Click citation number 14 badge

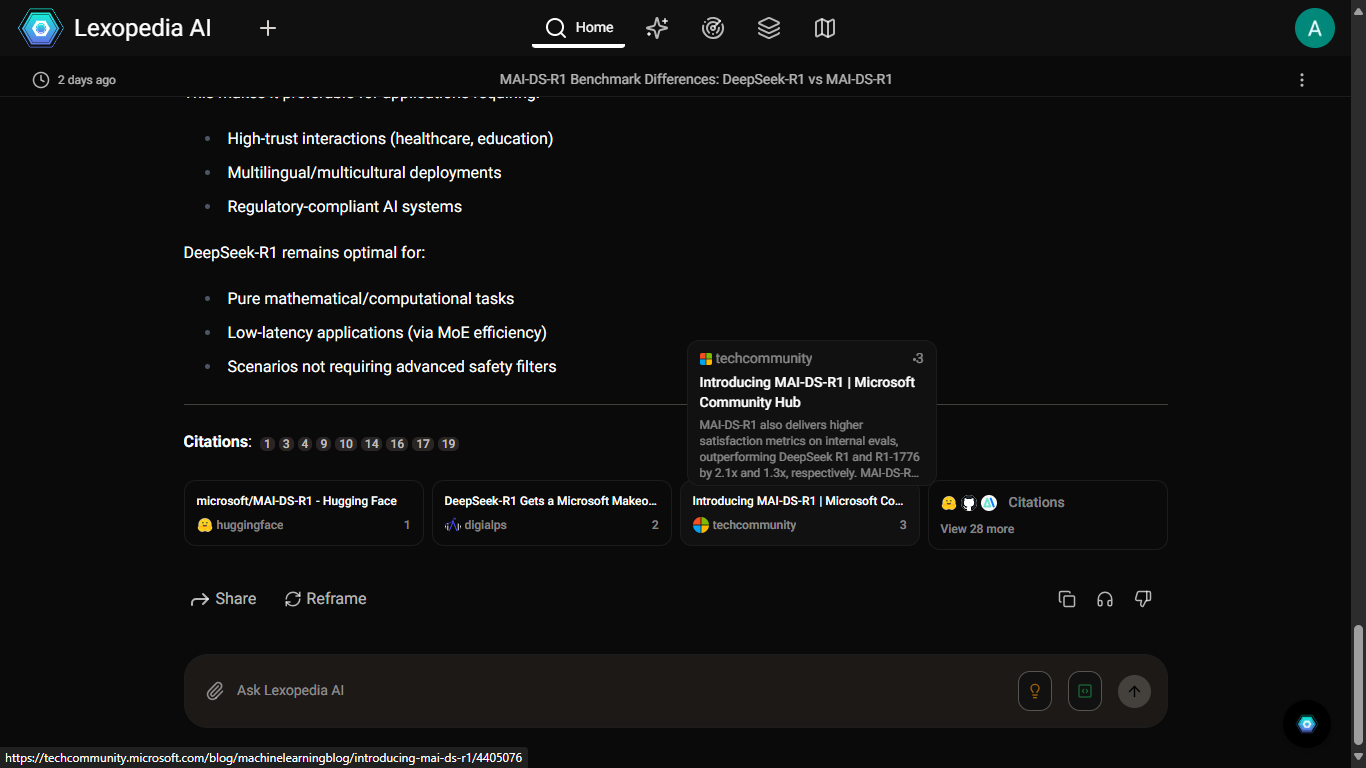[x=372, y=444]
